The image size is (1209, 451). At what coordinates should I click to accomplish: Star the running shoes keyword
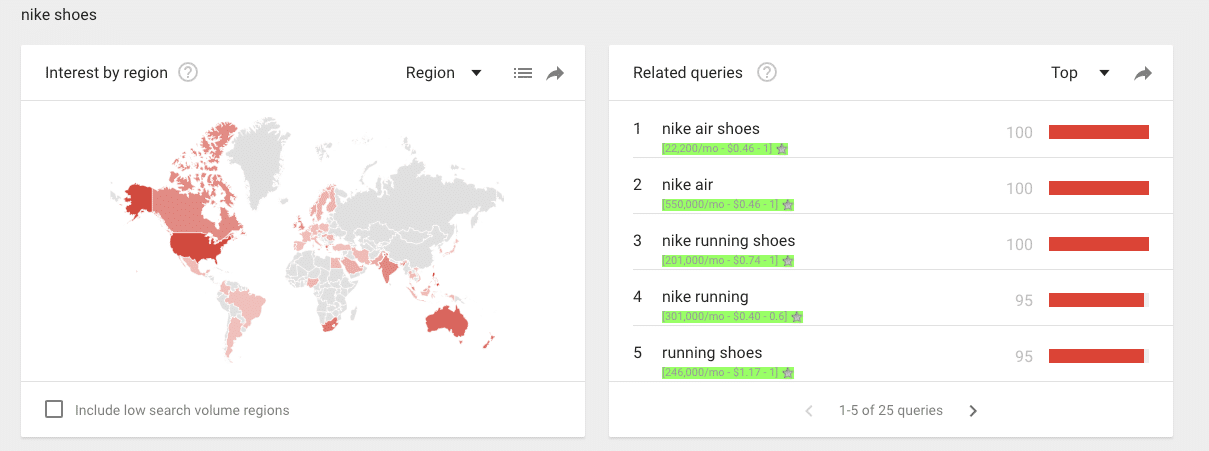click(x=788, y=373)
